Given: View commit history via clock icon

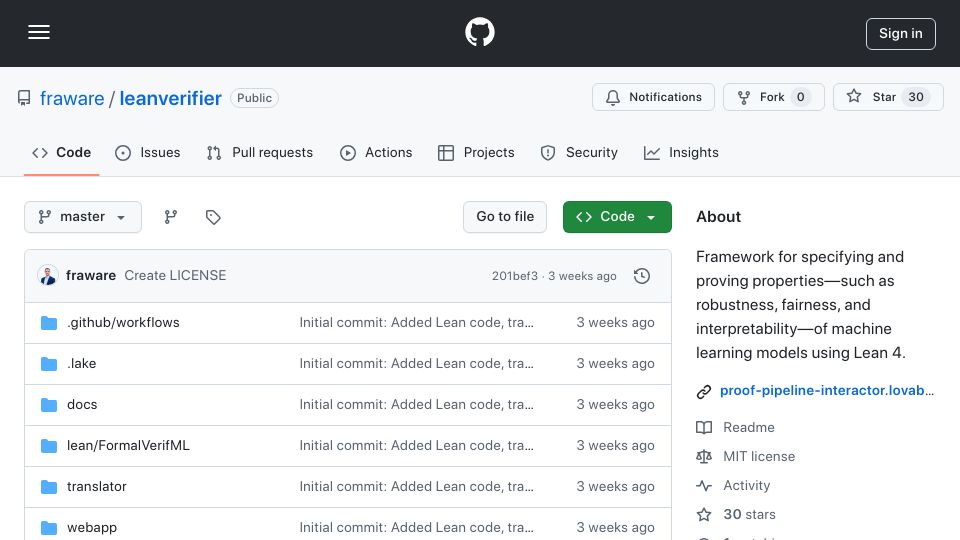Looking at the screenshot, I should pos(642,276).
